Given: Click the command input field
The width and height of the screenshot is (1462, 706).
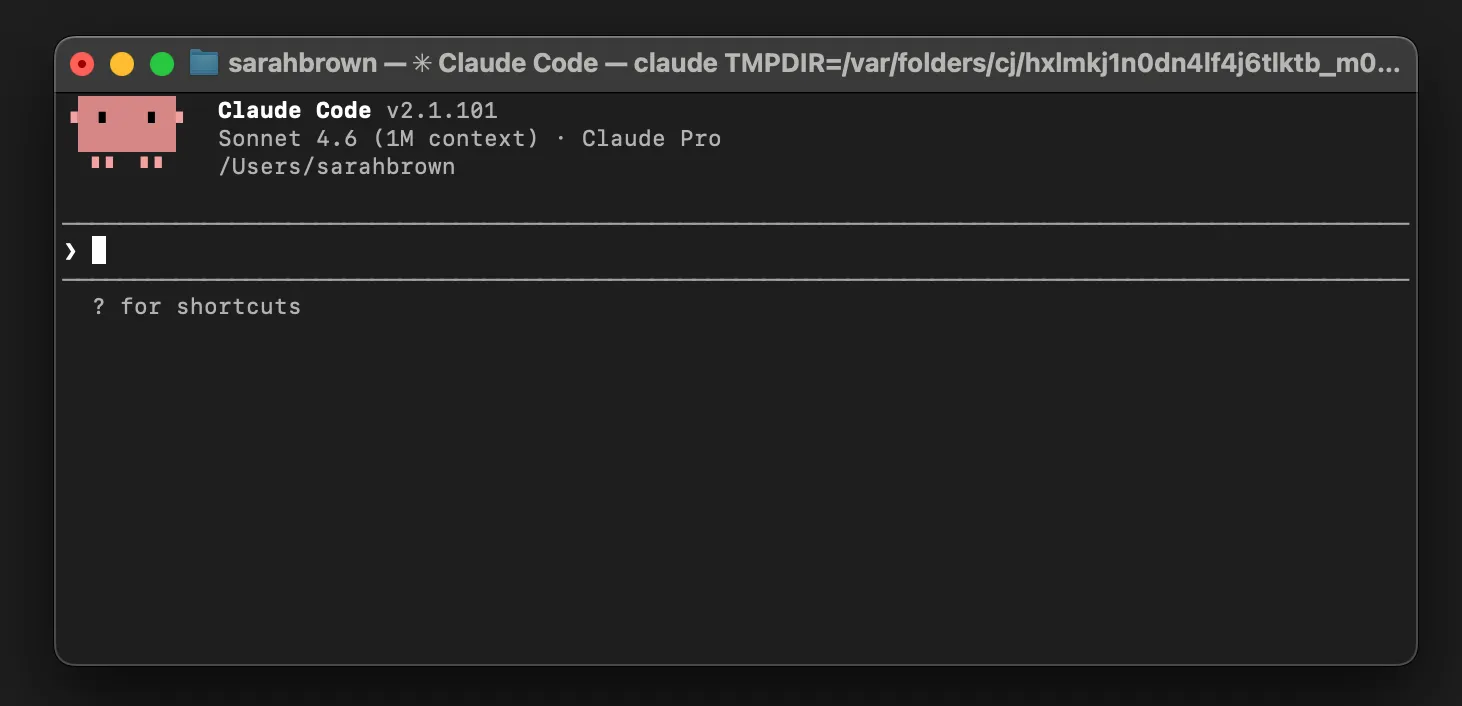Looking at the screenshot, I should [400, 250].
